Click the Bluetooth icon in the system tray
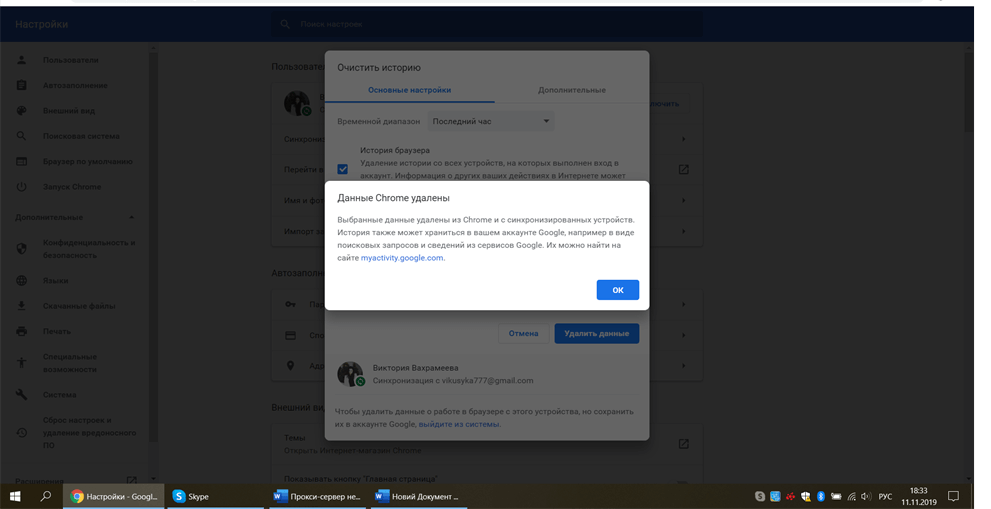The width and height of the screenshot is (991, 509). [820, 496]
